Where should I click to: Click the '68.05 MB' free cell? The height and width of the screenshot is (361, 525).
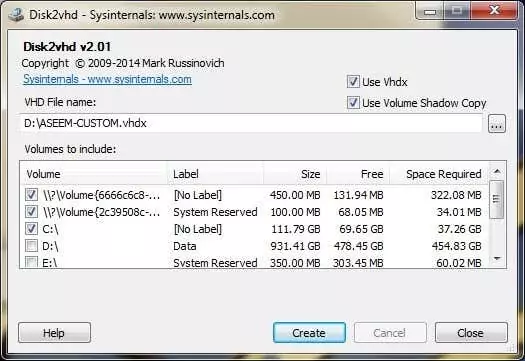coord(361,212)
